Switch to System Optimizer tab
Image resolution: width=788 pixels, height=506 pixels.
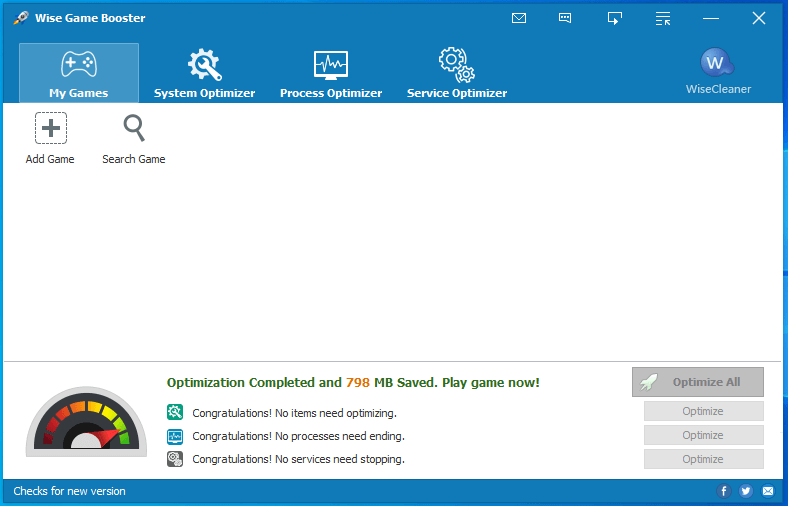point(205,73)
